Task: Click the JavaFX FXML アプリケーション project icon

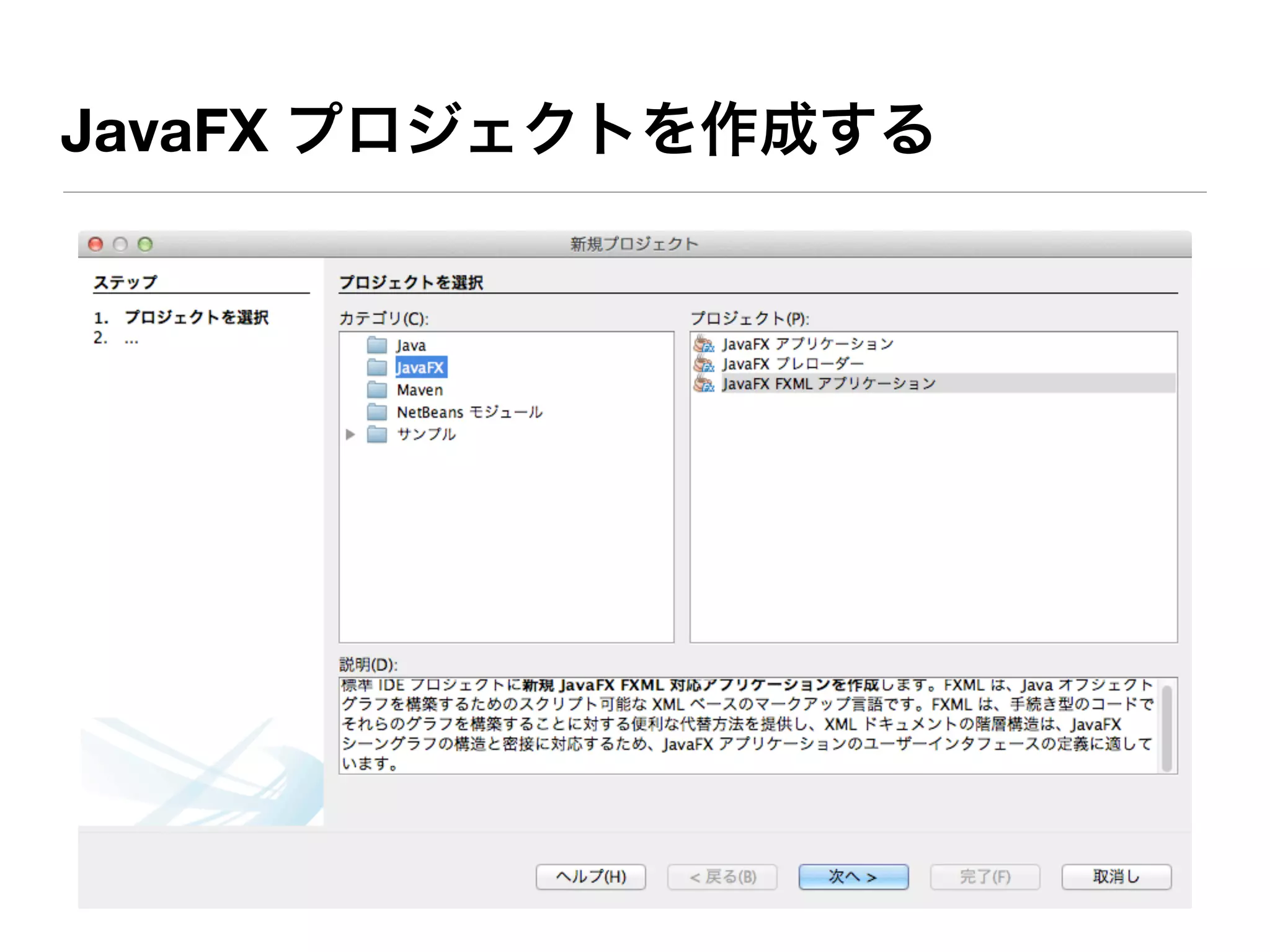Action: coord(704,384)
